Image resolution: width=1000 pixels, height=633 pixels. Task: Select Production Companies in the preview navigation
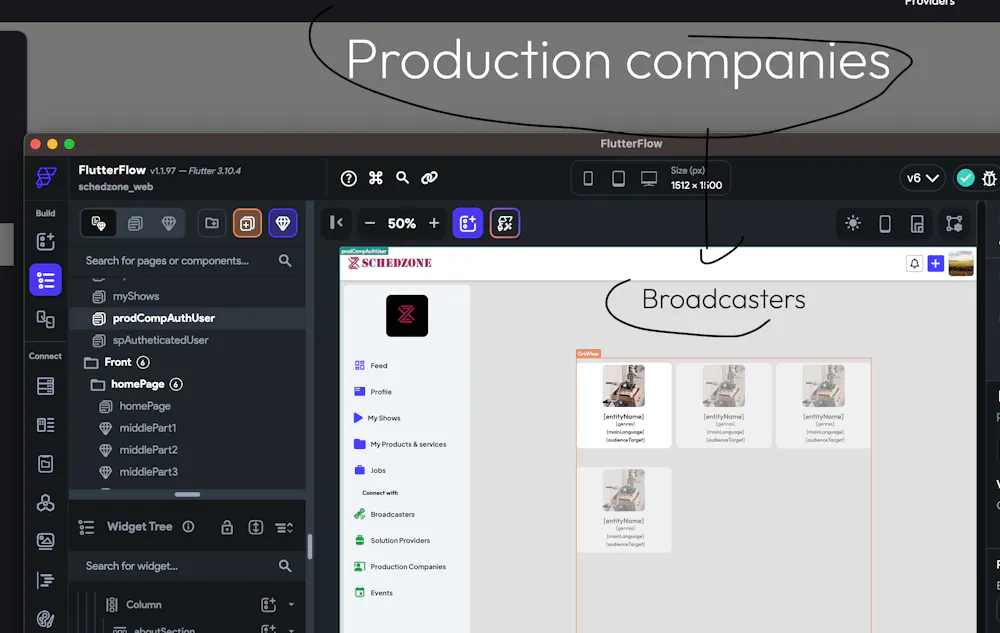(404, 566)
